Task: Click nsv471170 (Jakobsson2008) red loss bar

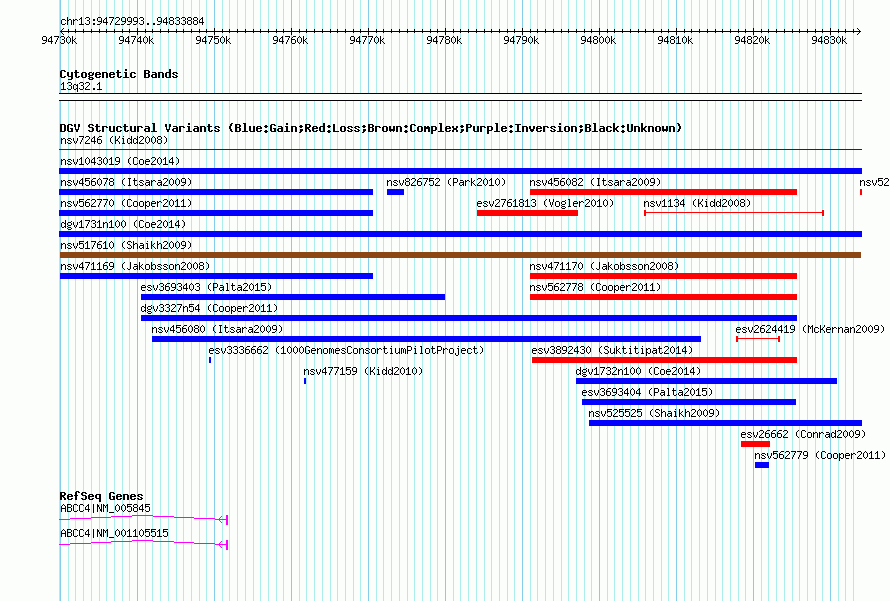Action: (x=664, y=276)
